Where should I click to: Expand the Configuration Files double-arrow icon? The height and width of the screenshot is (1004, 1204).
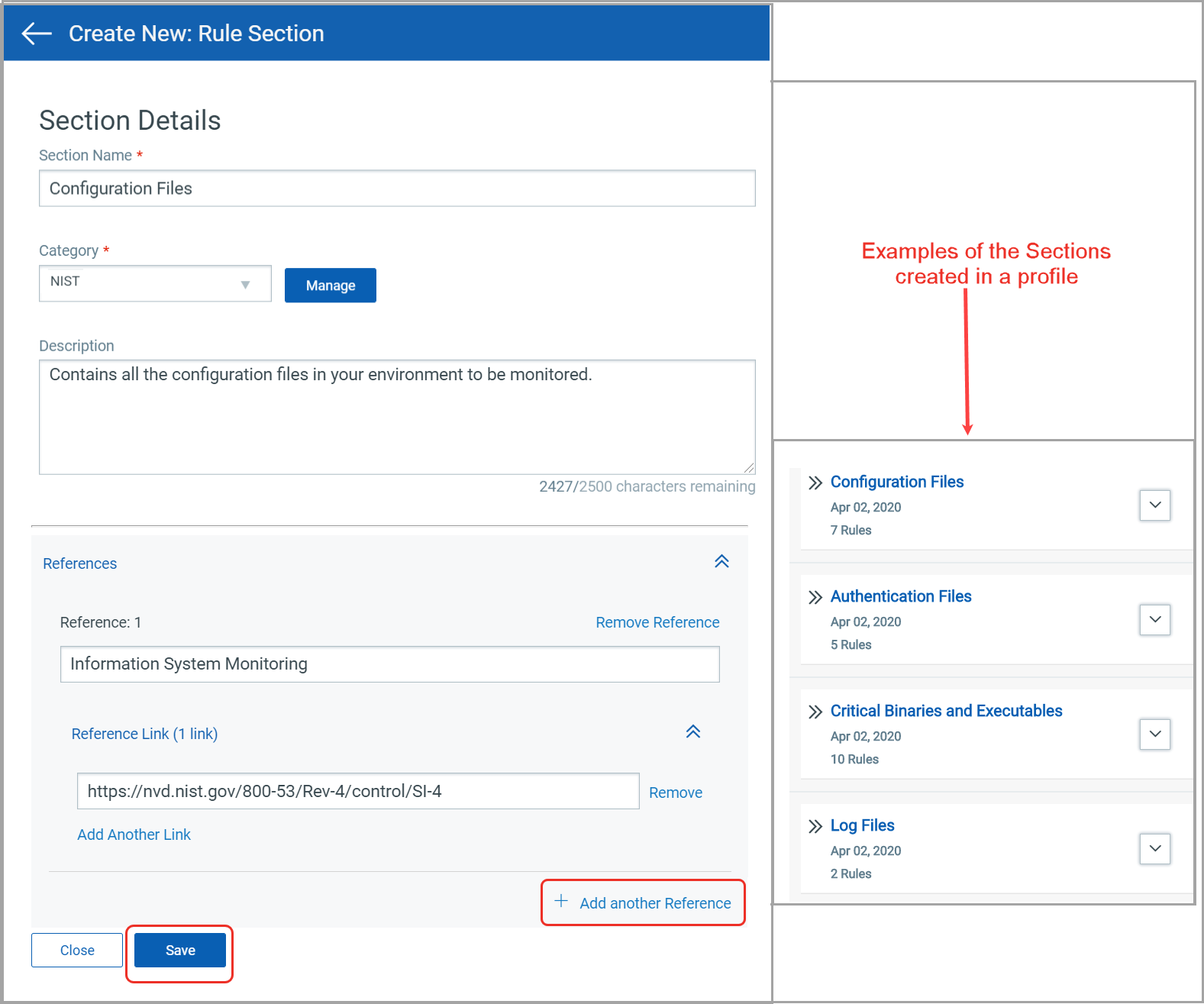pos(815,483)
